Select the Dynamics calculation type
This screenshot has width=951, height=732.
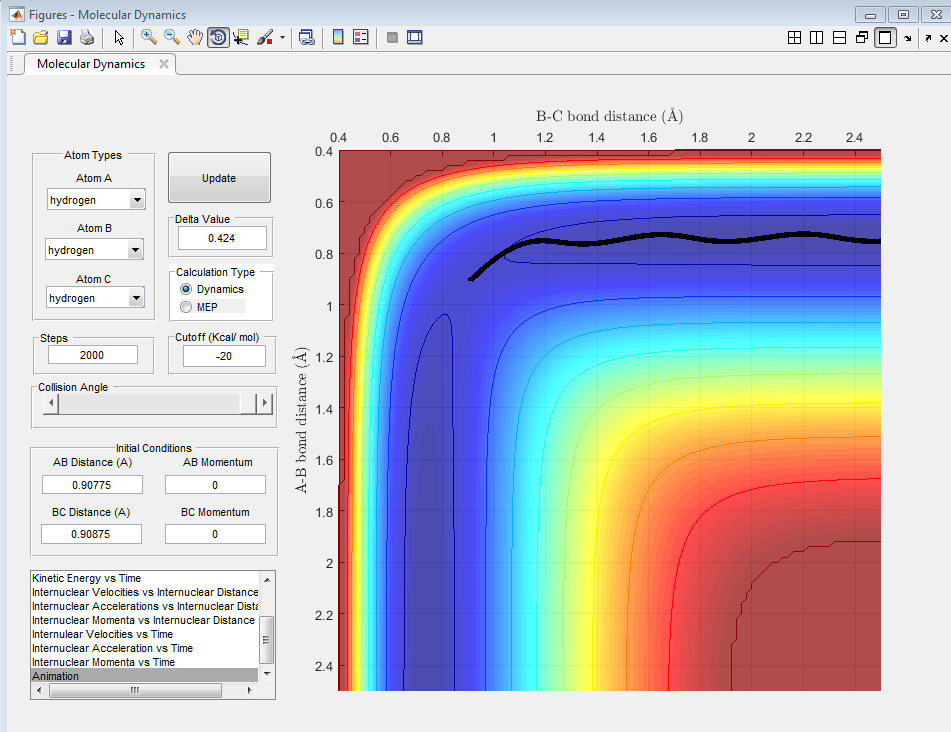[186, 289]
